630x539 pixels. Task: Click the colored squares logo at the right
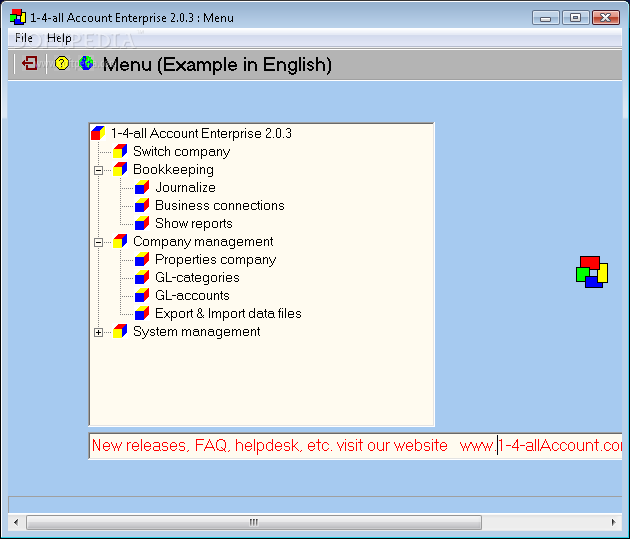592,272
